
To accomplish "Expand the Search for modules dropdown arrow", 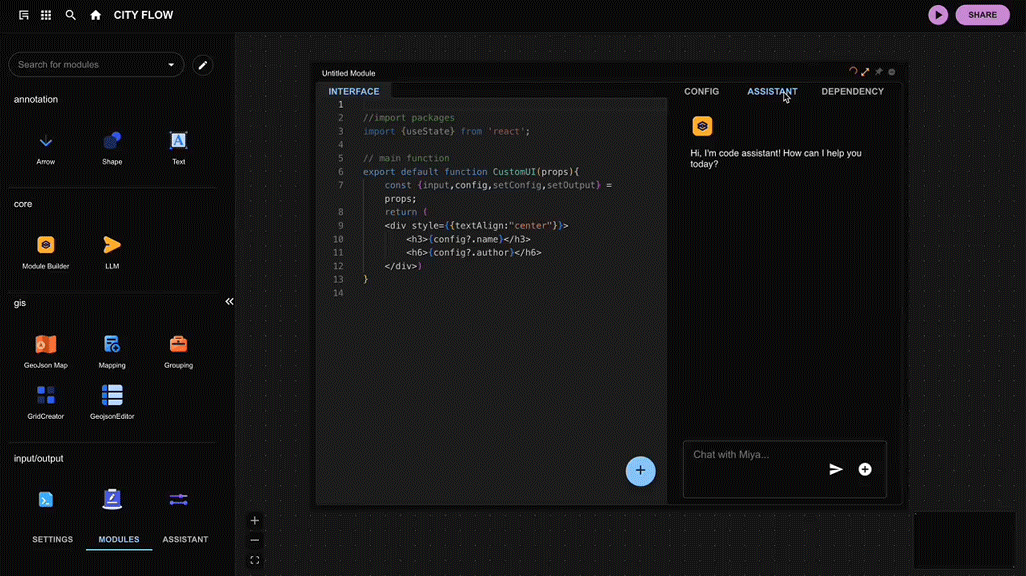I will (x=171, y=65).
